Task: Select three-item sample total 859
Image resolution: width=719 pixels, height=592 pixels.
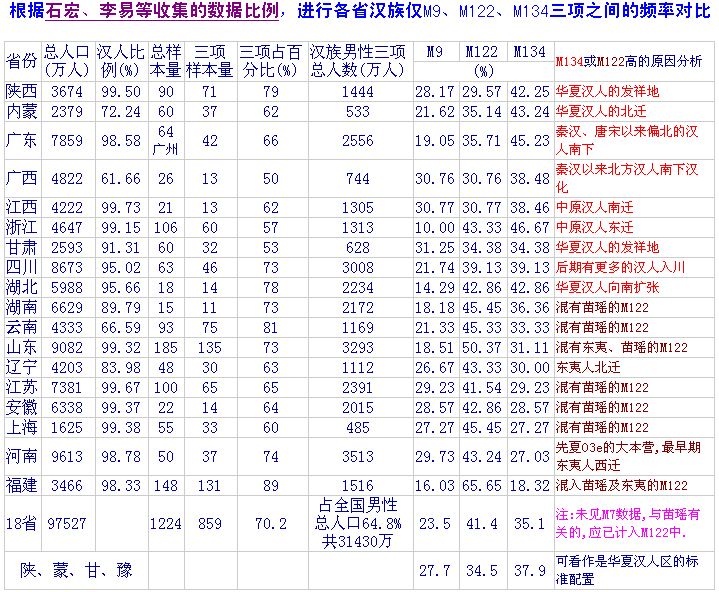Action: (x=210, y=524)
